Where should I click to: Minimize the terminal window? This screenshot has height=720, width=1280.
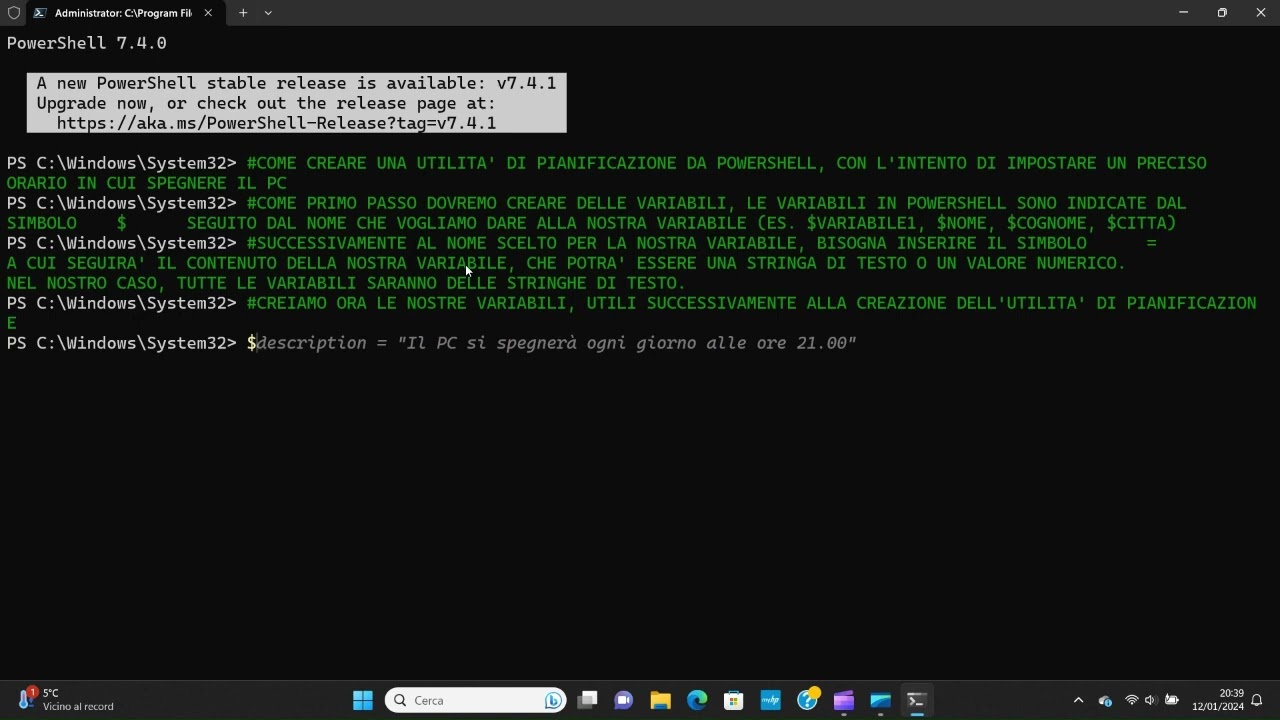coord(1183,13)
